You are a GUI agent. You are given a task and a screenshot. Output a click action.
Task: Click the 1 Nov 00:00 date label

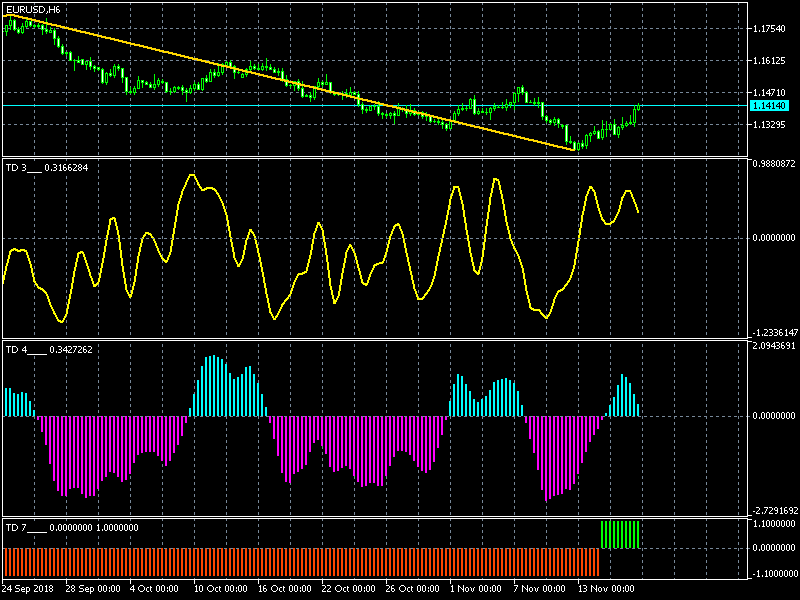coord(476,588)
